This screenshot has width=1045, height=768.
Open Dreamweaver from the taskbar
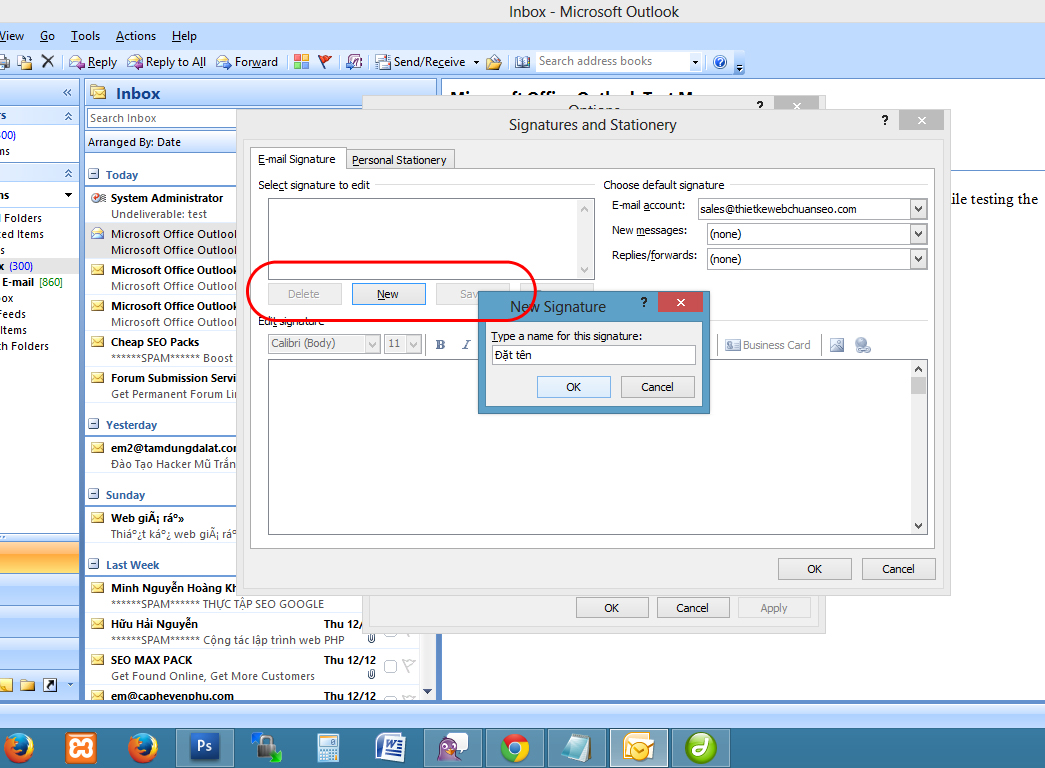pos(700,747)
